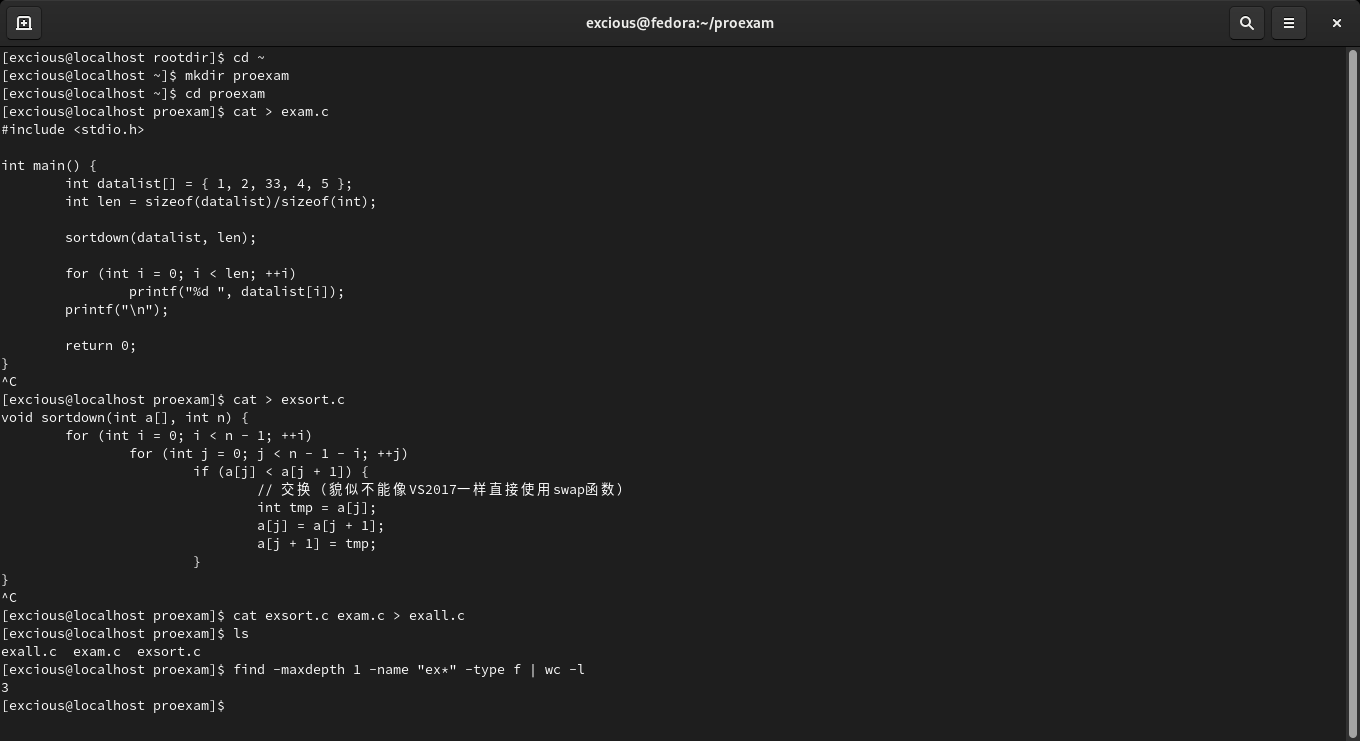
Task: Click the last empty shell prompt
Action: [113, 706]
